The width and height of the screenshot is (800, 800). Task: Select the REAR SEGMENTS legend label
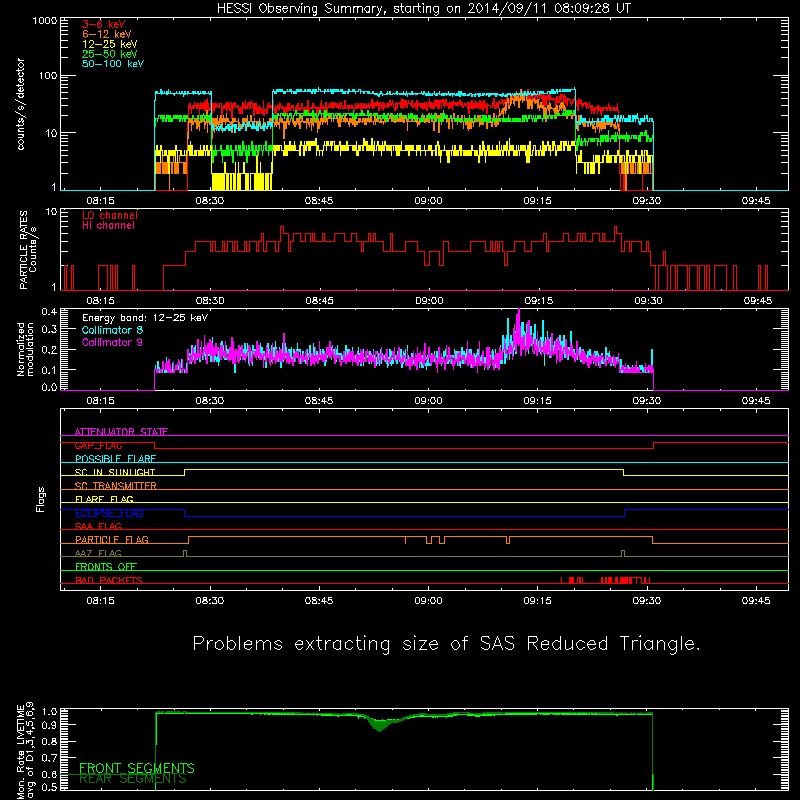click(133, 779)
